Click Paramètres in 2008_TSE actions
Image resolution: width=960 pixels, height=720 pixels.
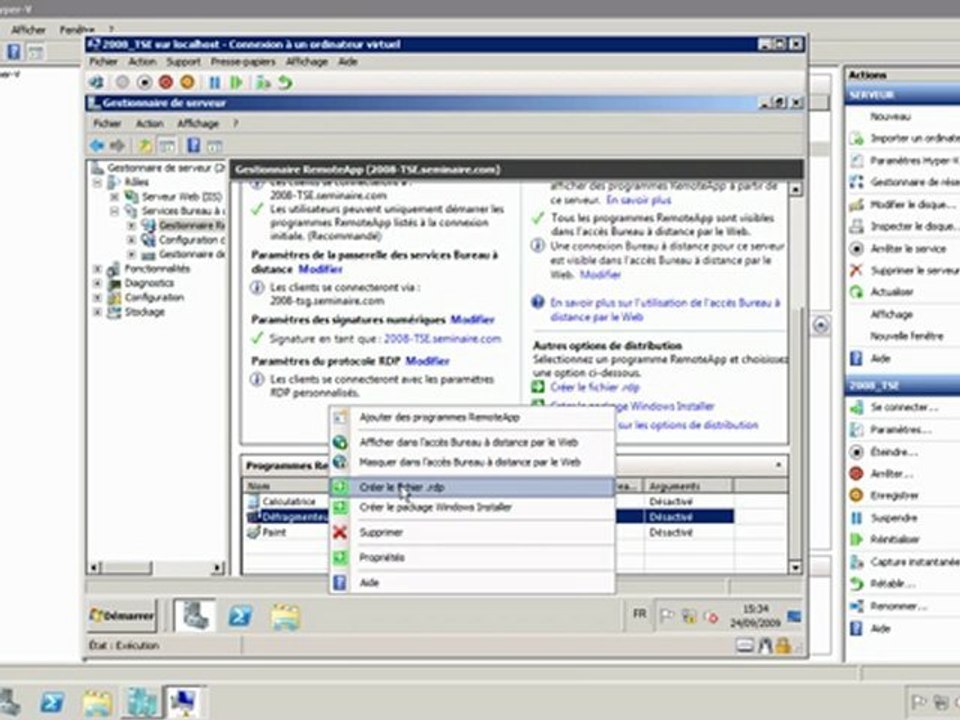point(900,430)
